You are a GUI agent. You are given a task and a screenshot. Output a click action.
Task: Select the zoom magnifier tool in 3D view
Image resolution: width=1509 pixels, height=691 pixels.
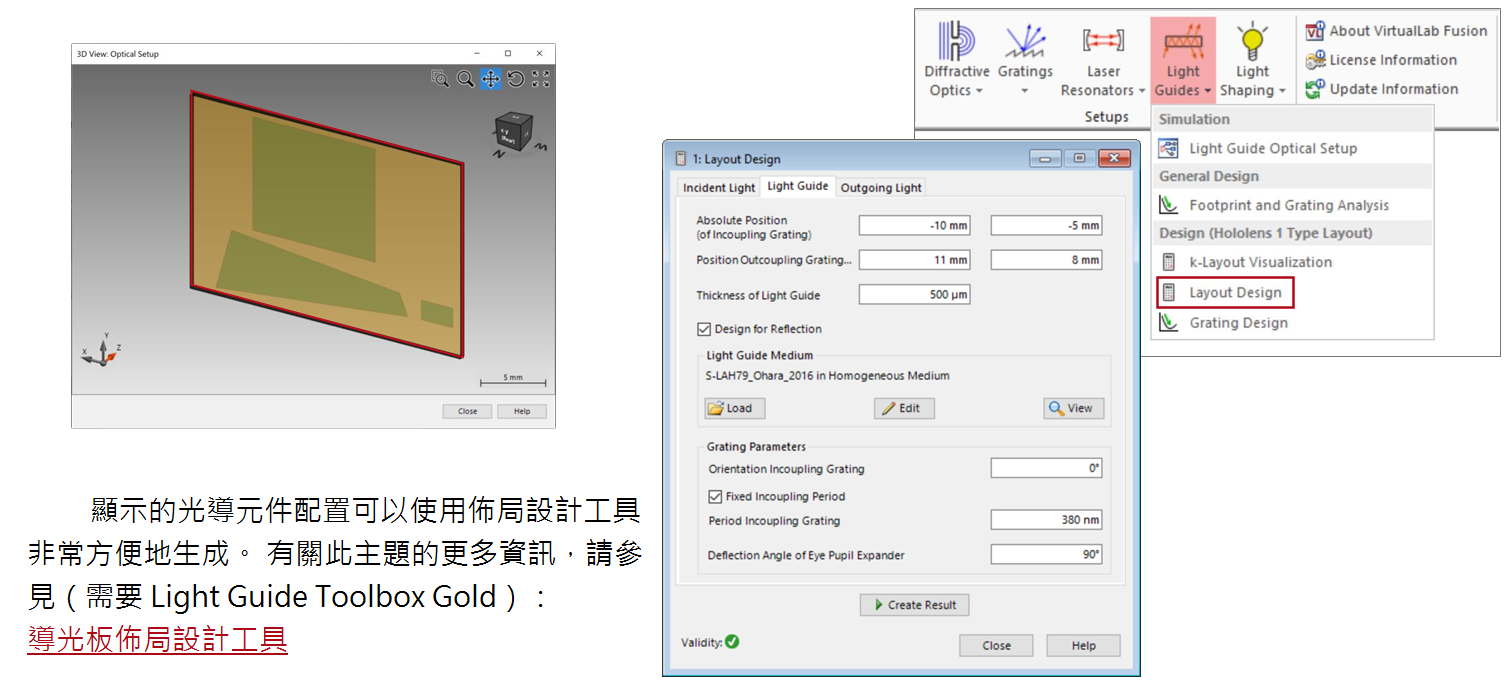pyautogui.click(x=465, y=79)
